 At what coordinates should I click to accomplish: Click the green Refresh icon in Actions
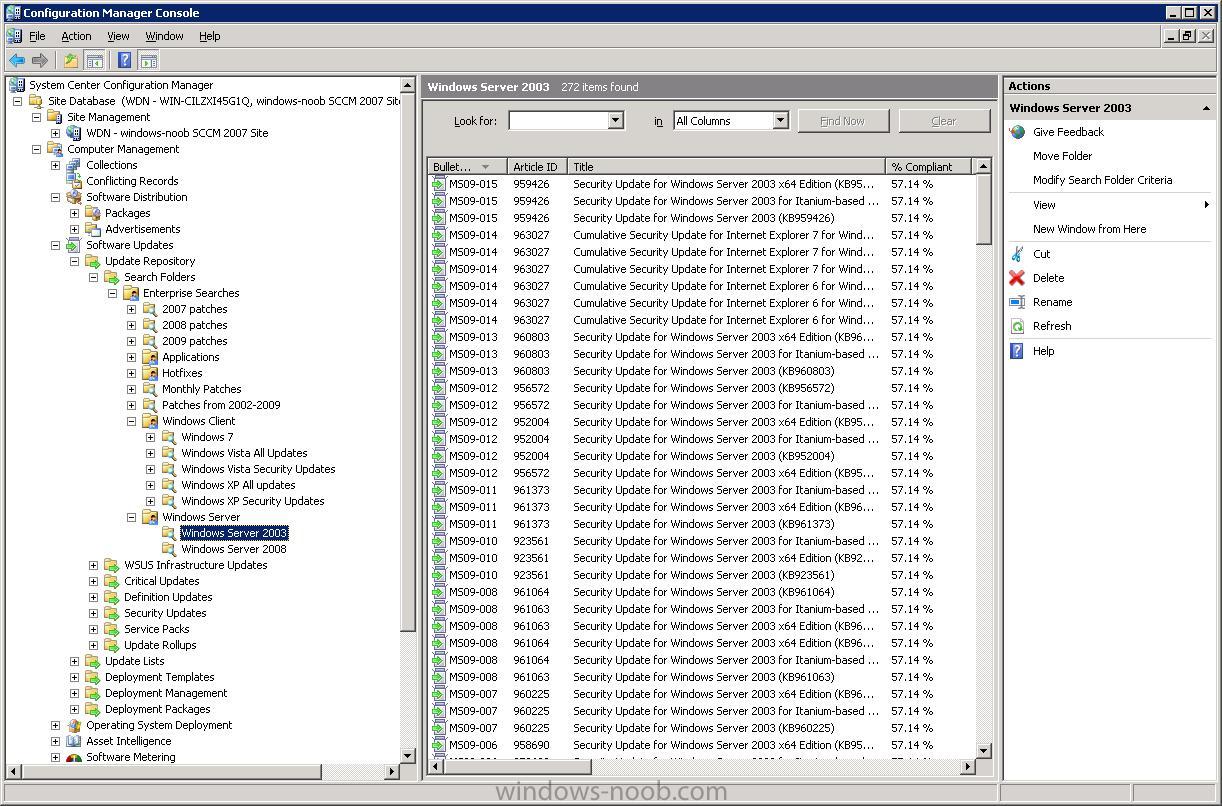[x=1017, y=326]
